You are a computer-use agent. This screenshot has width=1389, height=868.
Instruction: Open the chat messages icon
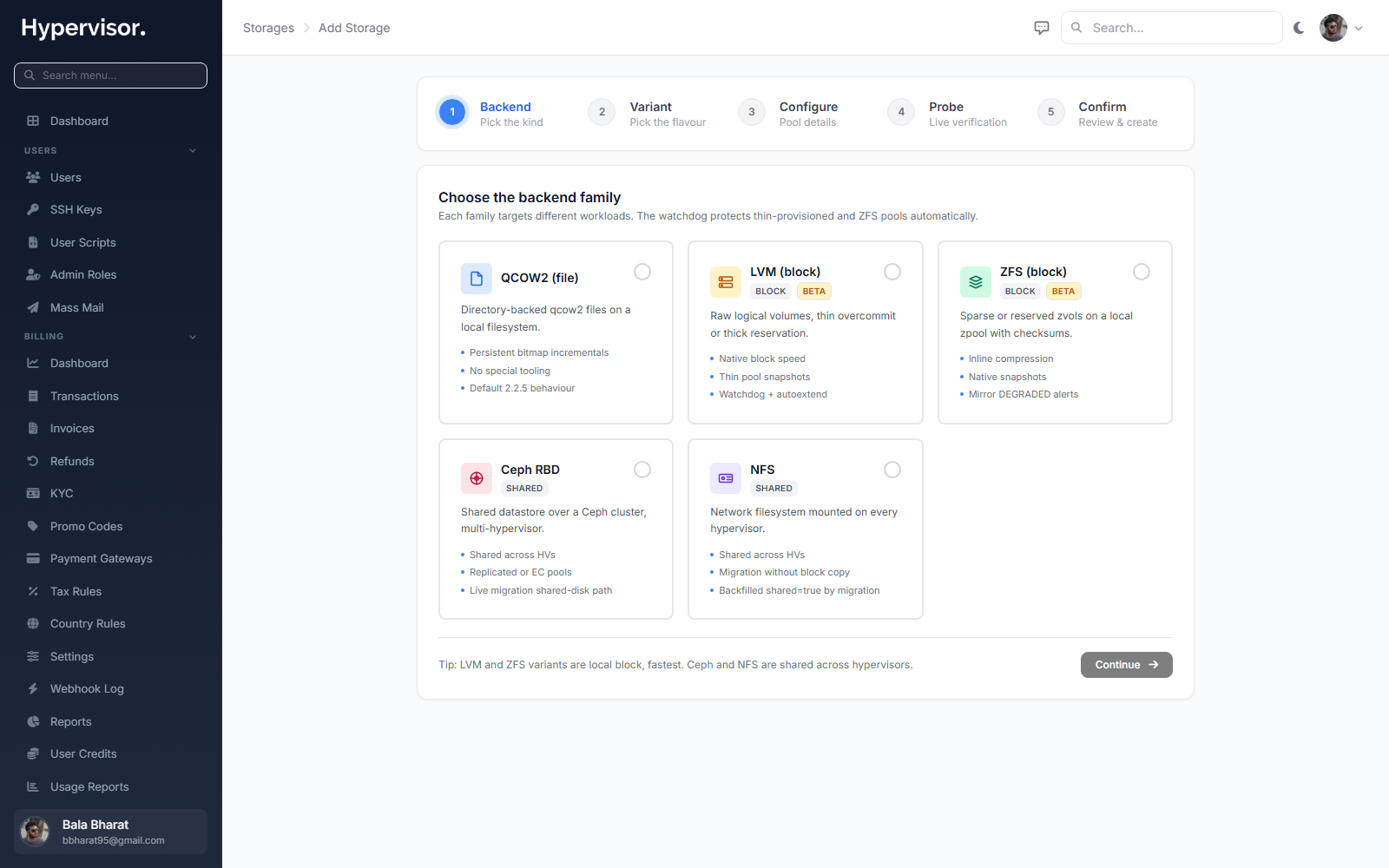click(x=1042, y=28)
